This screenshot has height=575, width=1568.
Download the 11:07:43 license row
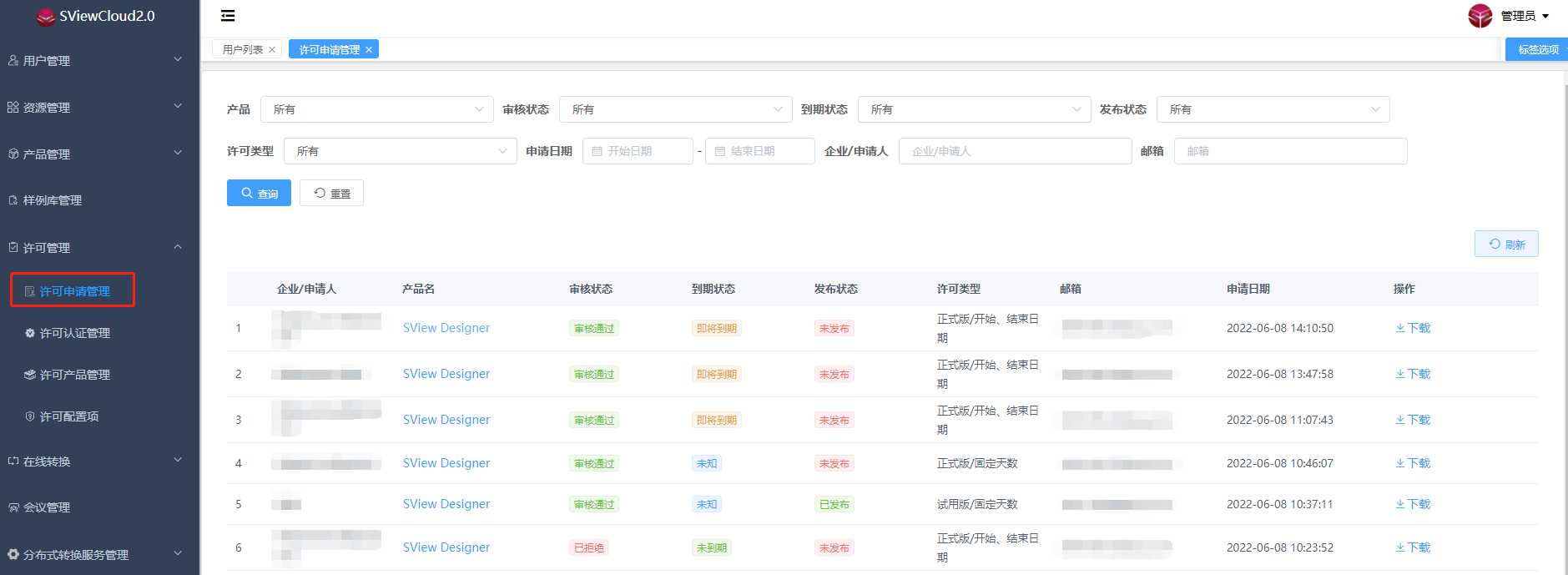point(1413,420)
